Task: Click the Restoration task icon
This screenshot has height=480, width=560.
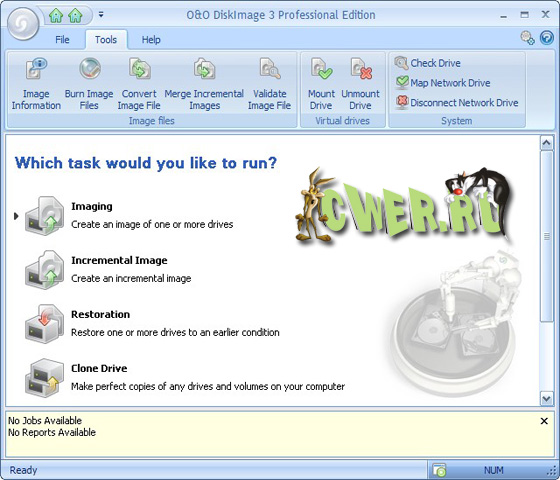Action: [45, 324]
